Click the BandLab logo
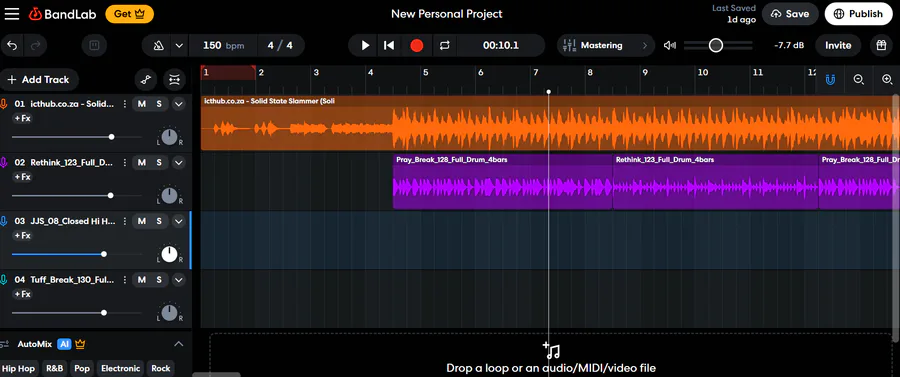This screenshot has height=377, width=900. tap(63, 14)
